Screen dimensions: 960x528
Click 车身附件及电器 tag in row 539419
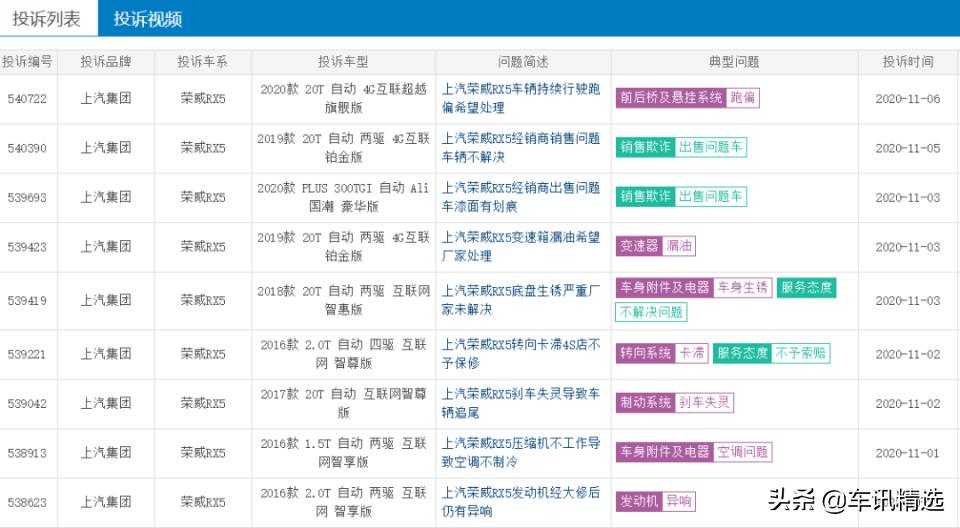pyautogui.click(x=664, y=287)
